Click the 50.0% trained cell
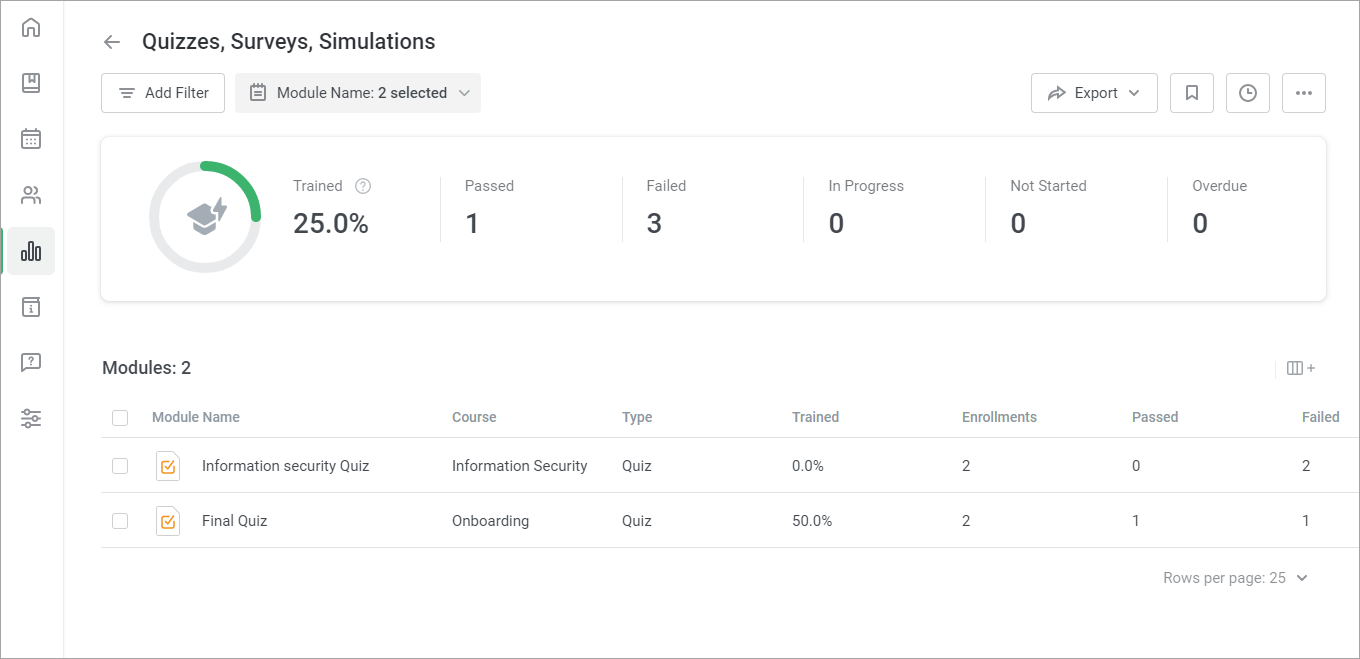 (x=812, y=521)
